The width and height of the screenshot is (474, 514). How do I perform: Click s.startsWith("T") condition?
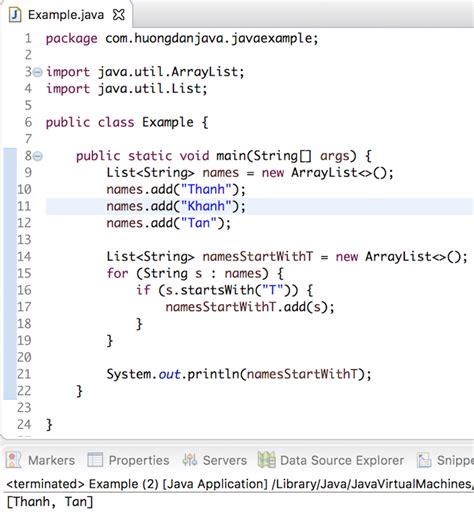228,290
